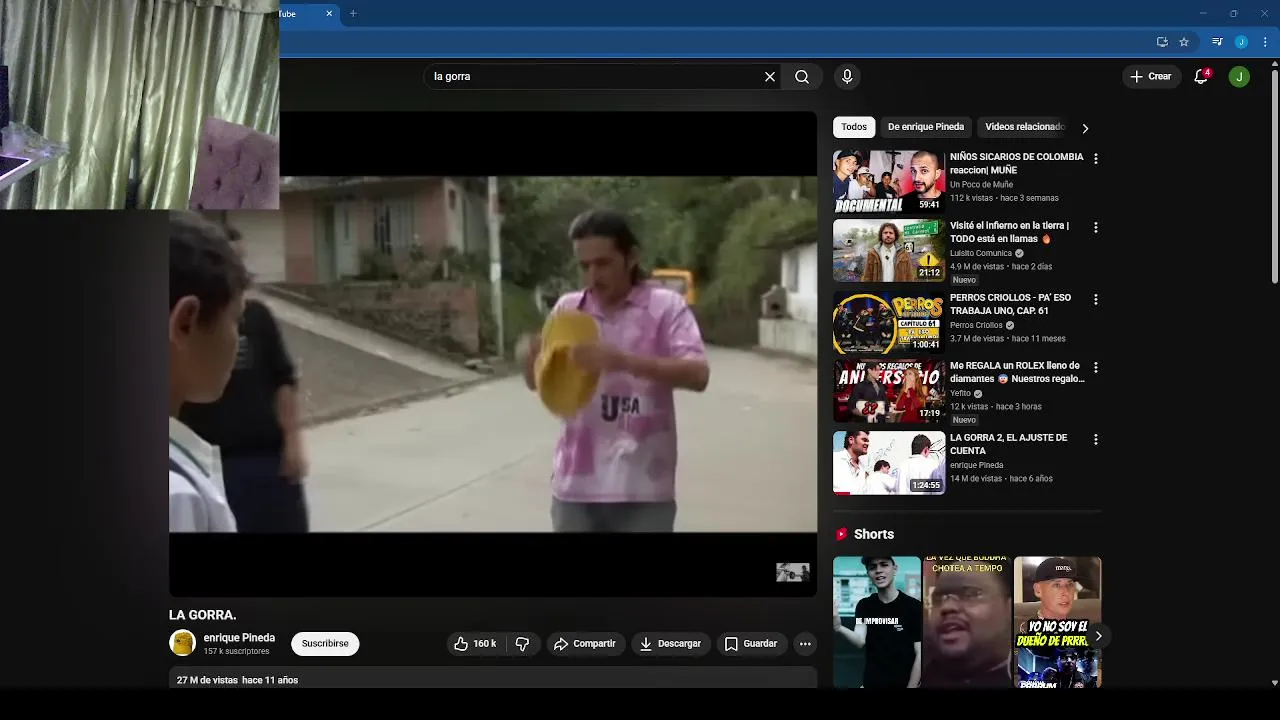The width and height of the screenshot is (1280, 720).
Task: Click 157 k suscriptores text
Action: pyautogui.click(x=236, y=651)
